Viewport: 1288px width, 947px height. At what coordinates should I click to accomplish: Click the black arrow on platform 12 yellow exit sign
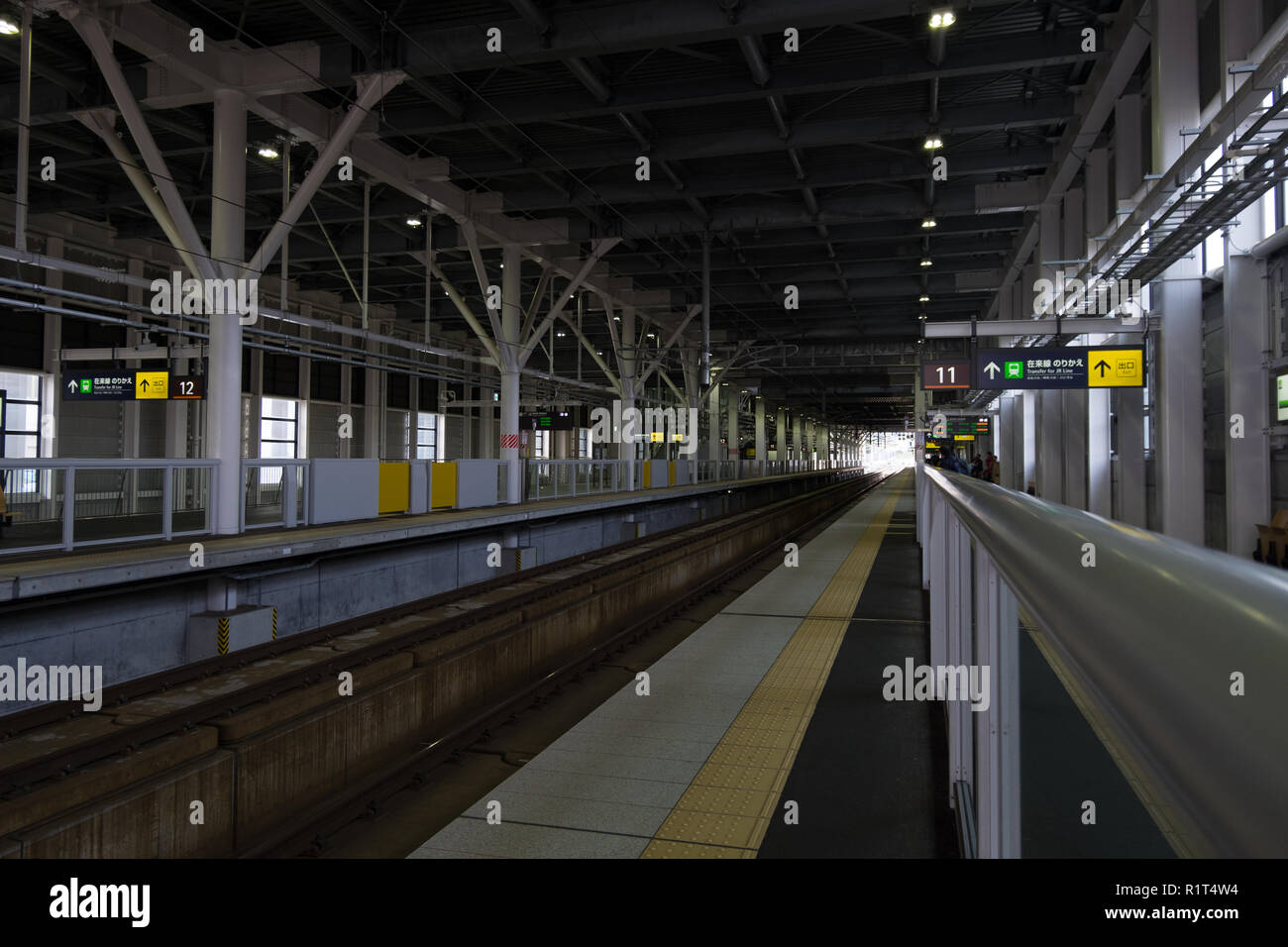pyautogui.click(x=145, y=385)
